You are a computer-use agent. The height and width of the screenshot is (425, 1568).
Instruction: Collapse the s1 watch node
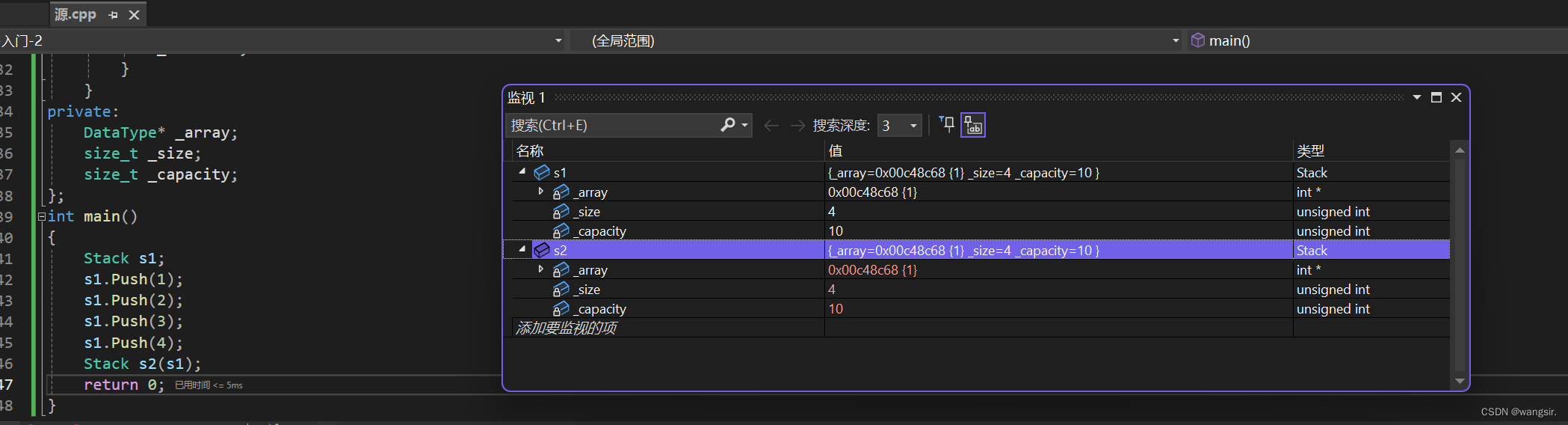[x=522, y=172]
